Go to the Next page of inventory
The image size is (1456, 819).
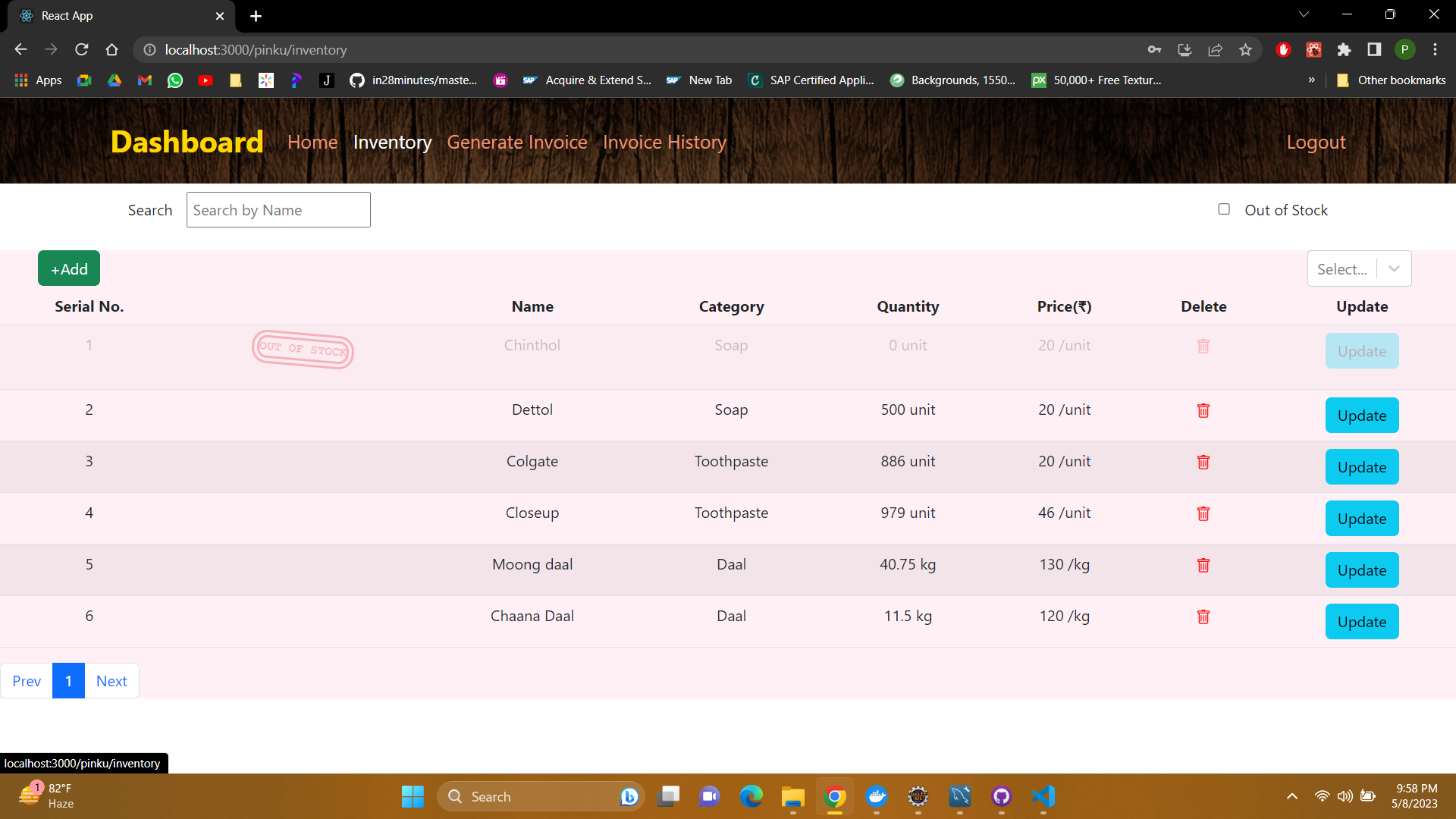111,680
